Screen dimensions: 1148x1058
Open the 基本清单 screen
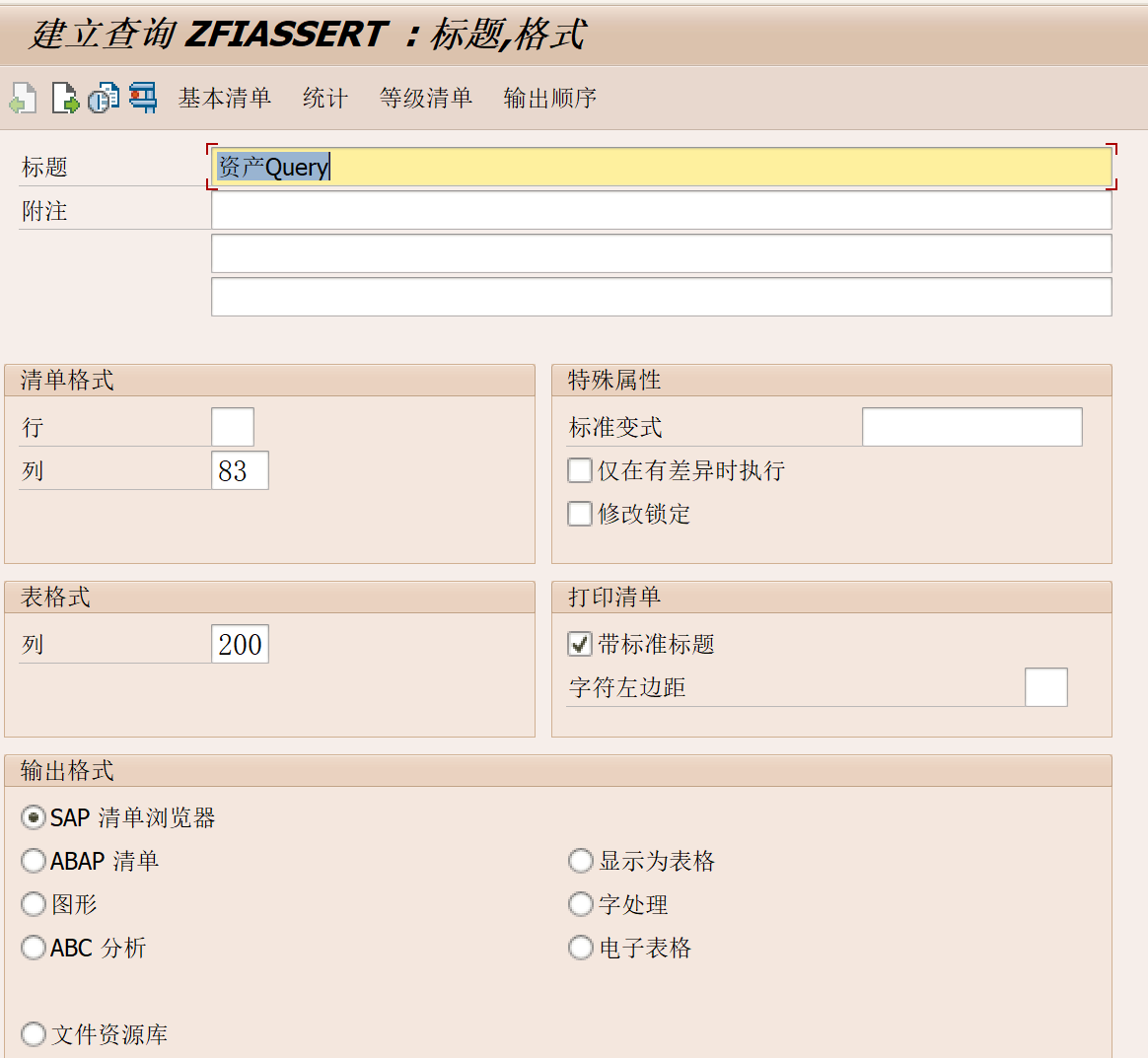pyautogui.click(x=225, y=98)
